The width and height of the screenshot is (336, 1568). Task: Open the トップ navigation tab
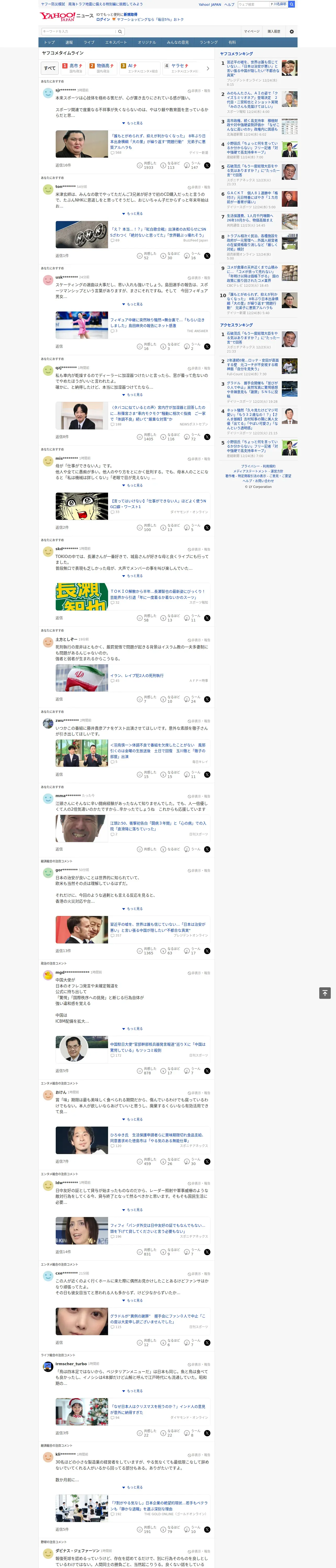click(49, 43)
